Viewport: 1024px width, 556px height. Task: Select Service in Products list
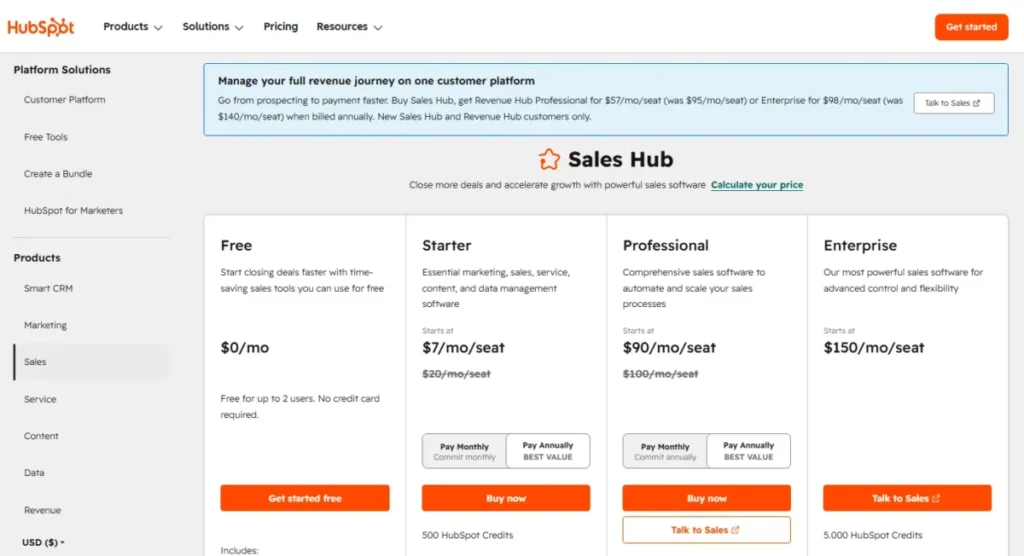pos(40,399)
